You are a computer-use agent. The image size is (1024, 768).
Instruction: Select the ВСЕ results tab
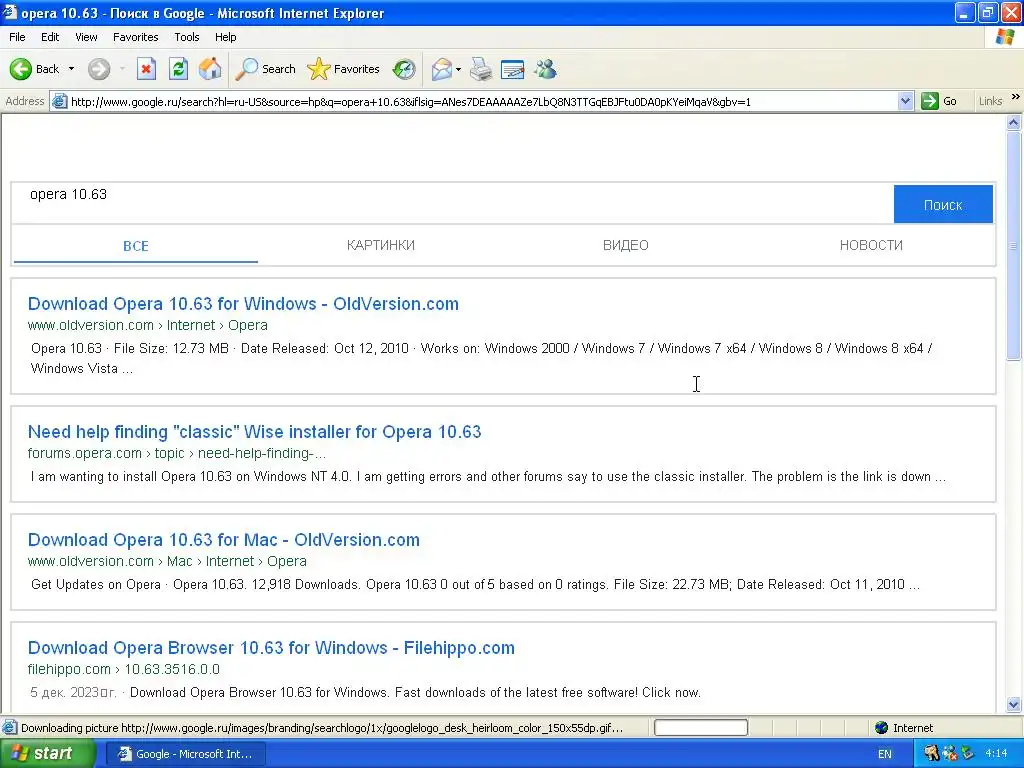point(136,246)
